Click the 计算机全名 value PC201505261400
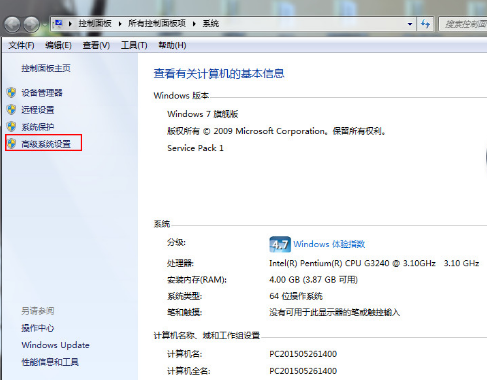487x380 pixels. (x=303, y=371)
